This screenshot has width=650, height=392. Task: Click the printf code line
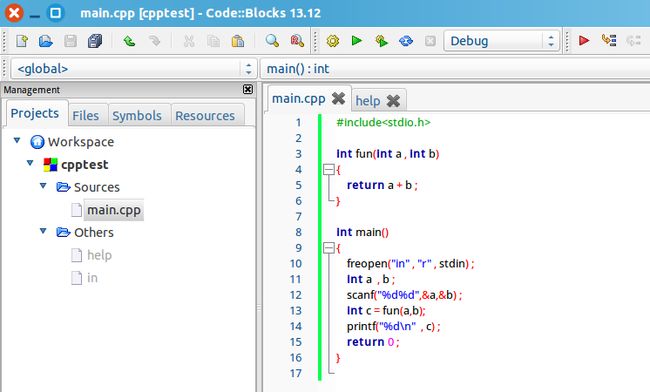[x=393, y=327]
